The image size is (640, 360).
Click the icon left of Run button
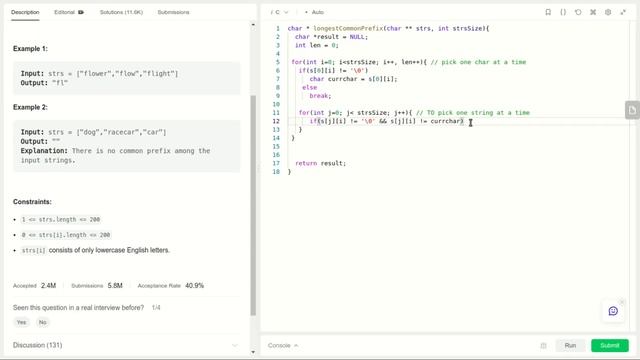[x=543, y=346]
